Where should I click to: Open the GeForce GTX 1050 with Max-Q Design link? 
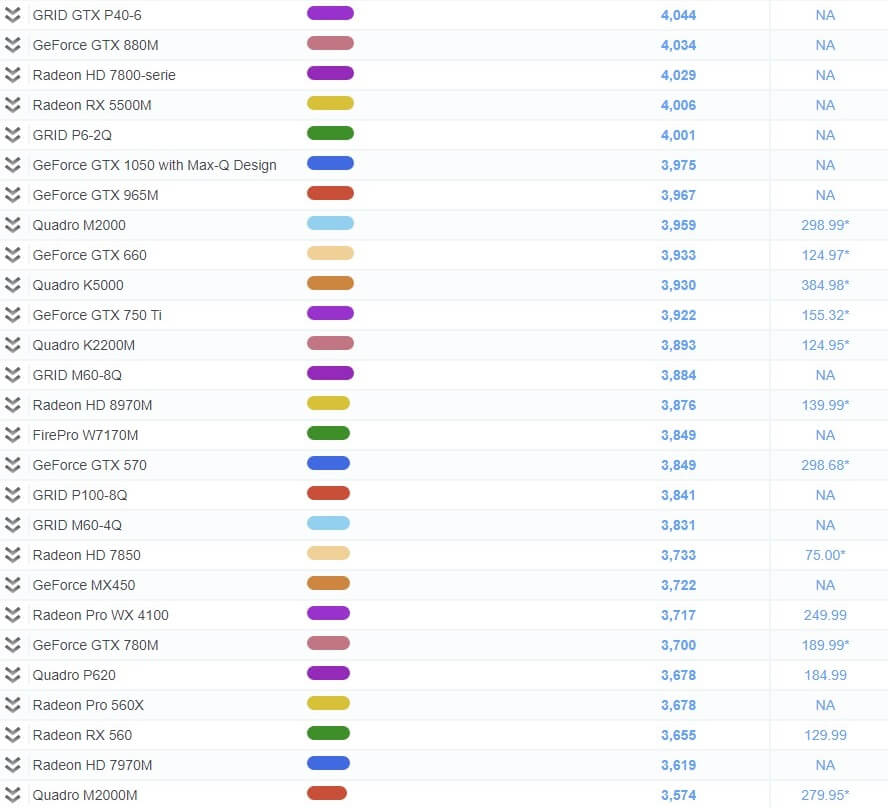coord(155,165)
